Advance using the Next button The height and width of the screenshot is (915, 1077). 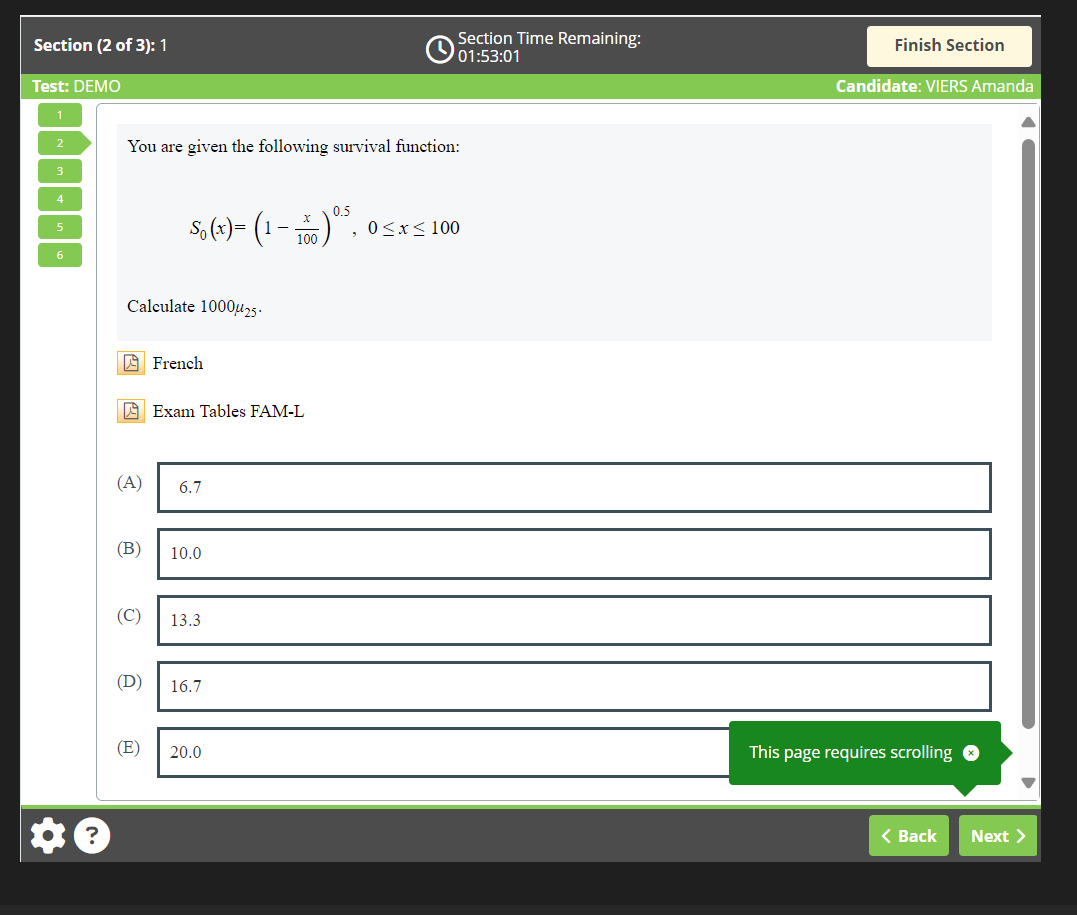[997, 835]
